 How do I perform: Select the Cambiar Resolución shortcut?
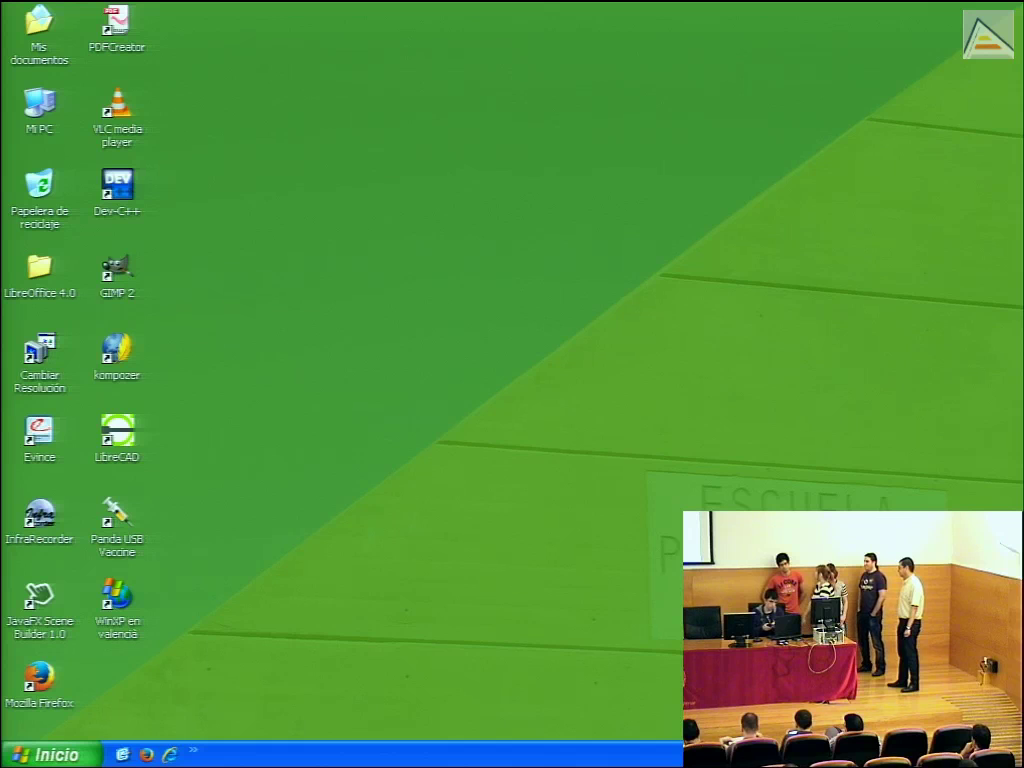pos(39,349)
